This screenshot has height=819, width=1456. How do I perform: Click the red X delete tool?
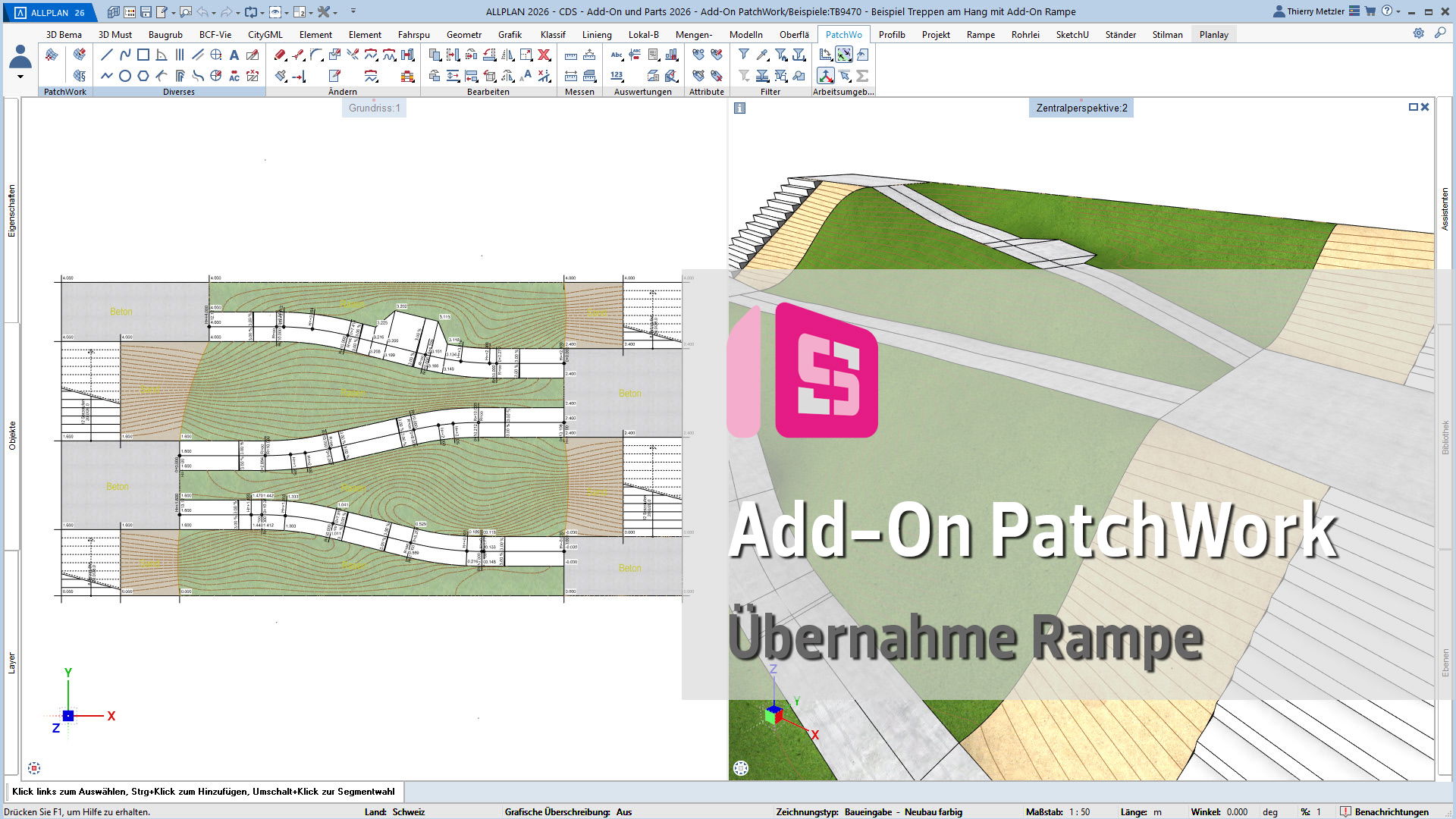(x=544, y=55)
